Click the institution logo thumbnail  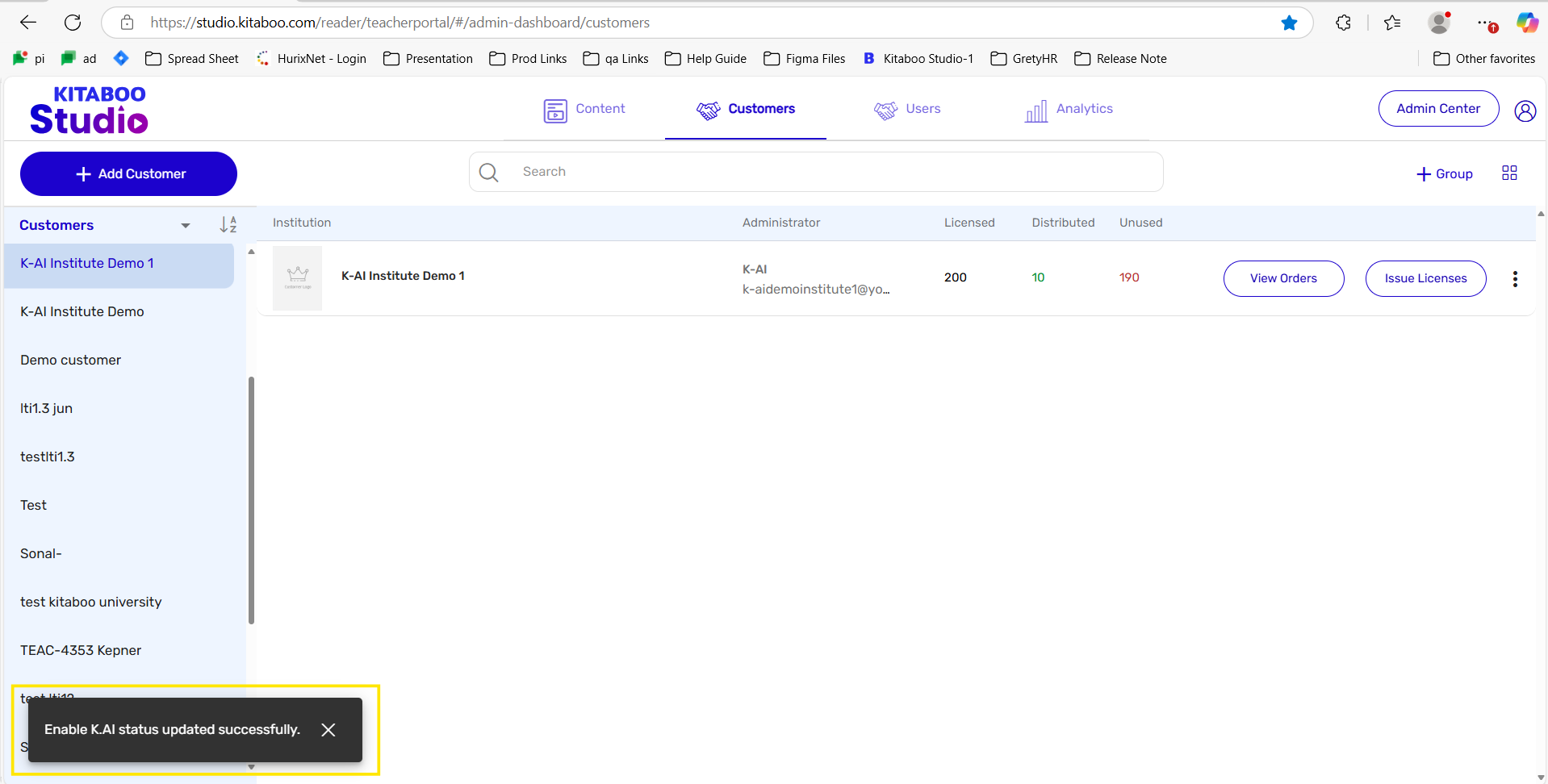[297, 278]
